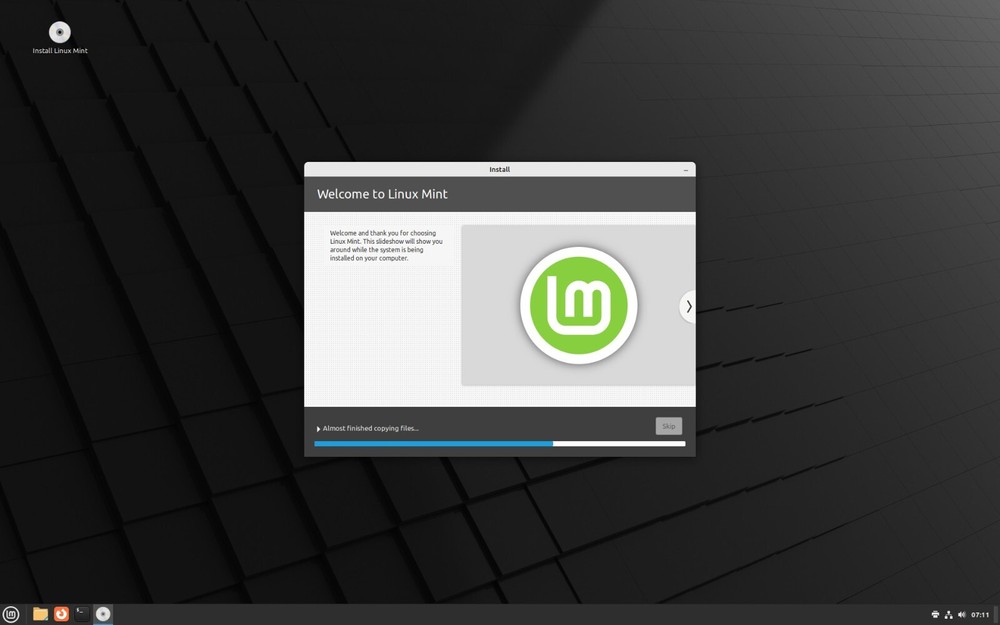Expand the 'Almost finished copying files' details
Viewport: 1000px width, 625px height.
(316, 427)
